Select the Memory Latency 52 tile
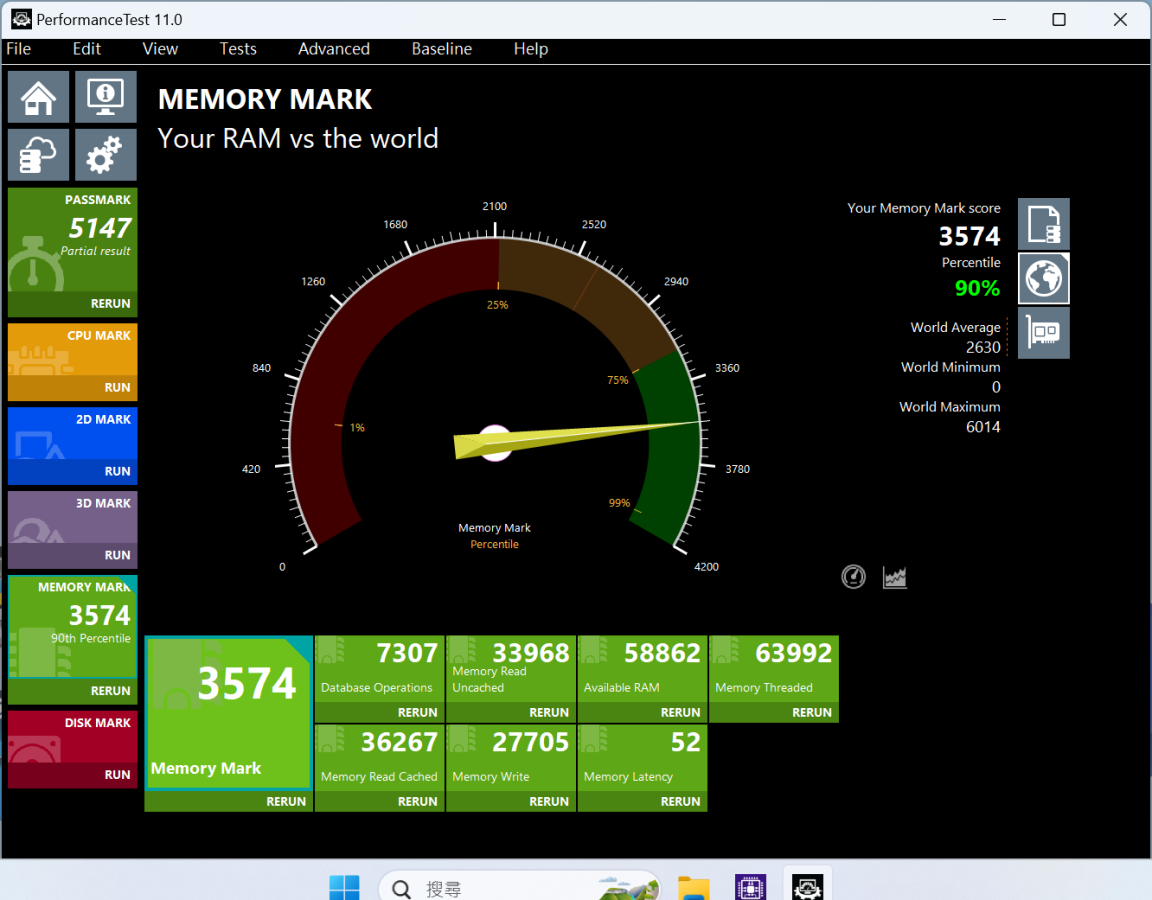The image size is (1152, 900). pyautogui.click(x=642, y=757)
